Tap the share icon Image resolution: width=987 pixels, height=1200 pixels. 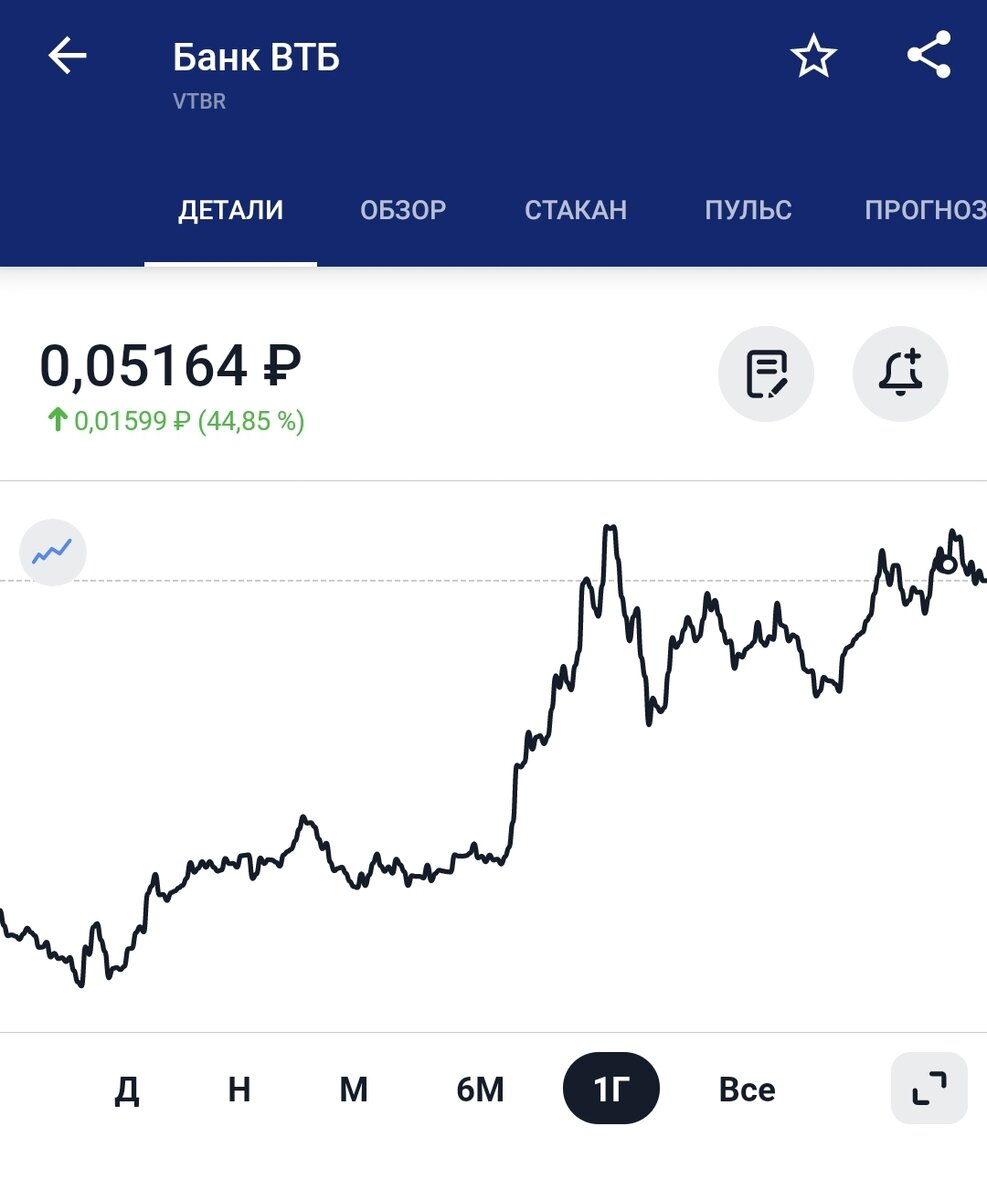(929, 55)
